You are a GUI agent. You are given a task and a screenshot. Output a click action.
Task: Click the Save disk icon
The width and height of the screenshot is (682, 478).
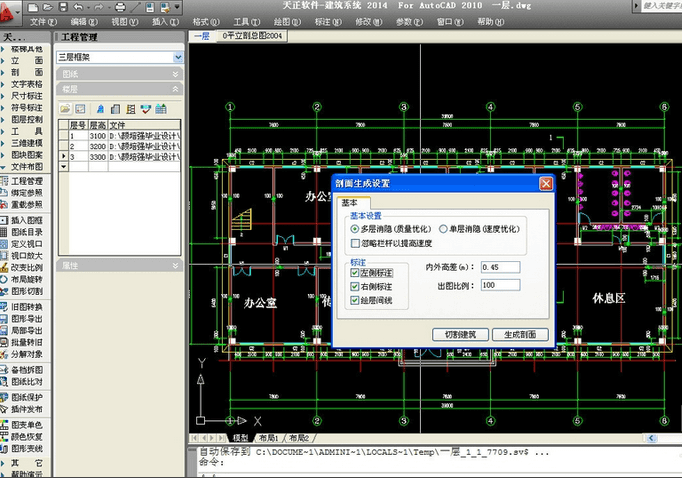(63, 7)
